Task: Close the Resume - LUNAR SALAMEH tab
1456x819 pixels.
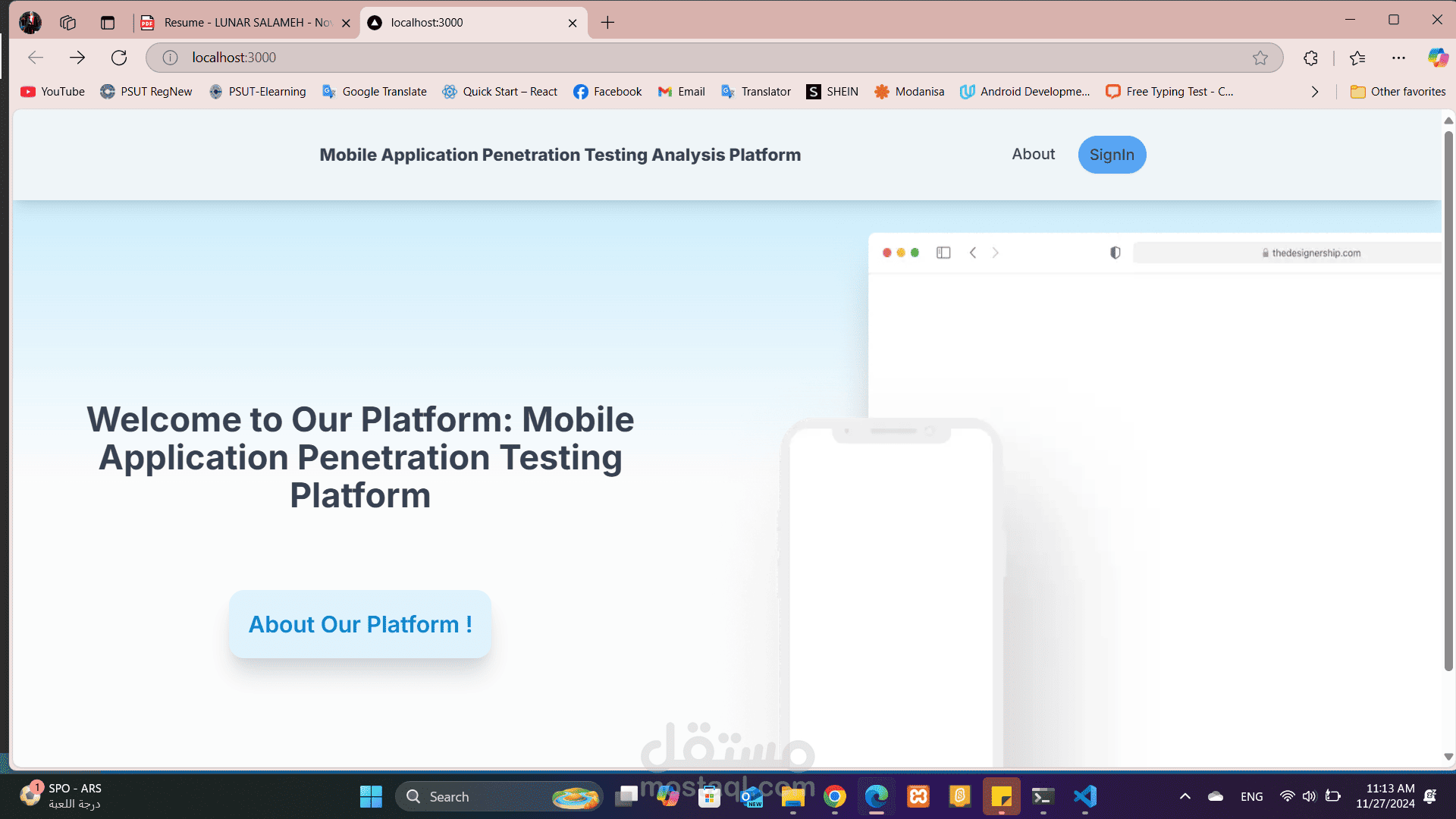Action: pos(346,23)
